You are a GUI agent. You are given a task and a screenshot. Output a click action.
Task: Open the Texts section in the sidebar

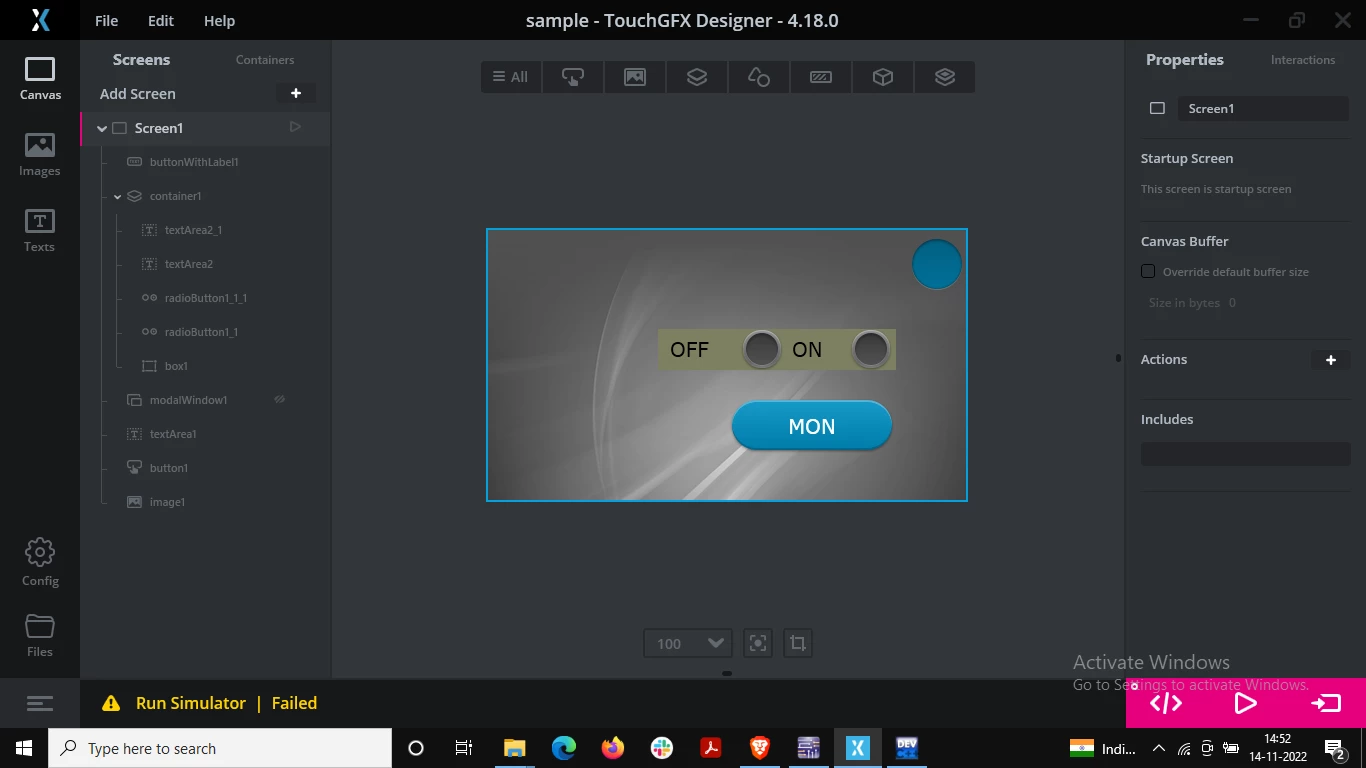40,231
